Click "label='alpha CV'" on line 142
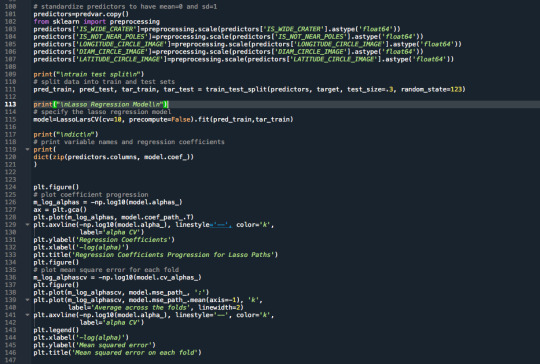 [x=112, y=322]
